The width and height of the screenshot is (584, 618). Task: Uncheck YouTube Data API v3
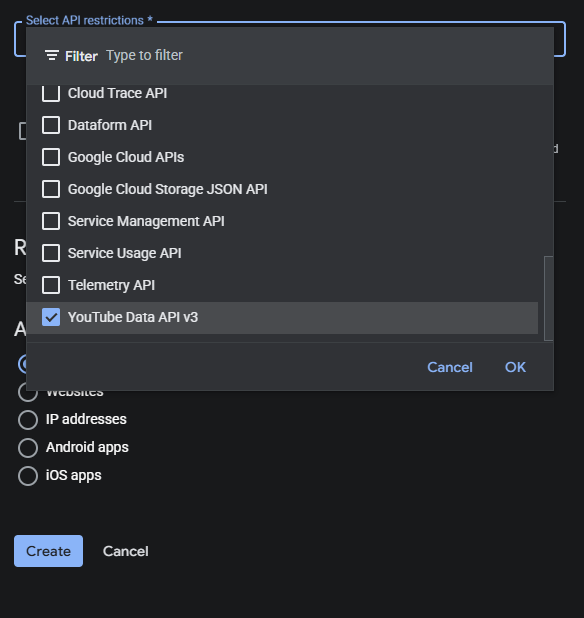click(51, 317)
